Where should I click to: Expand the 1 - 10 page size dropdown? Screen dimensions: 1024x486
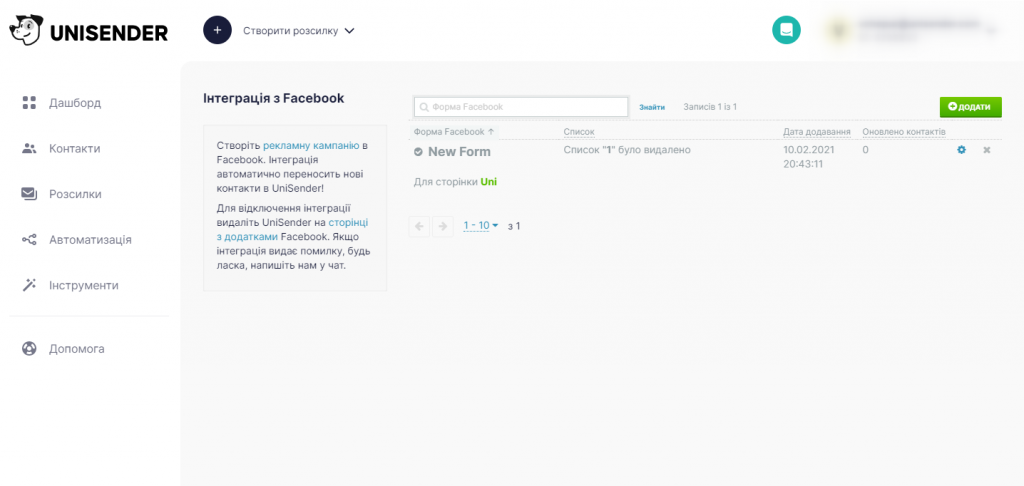[481, 225]
